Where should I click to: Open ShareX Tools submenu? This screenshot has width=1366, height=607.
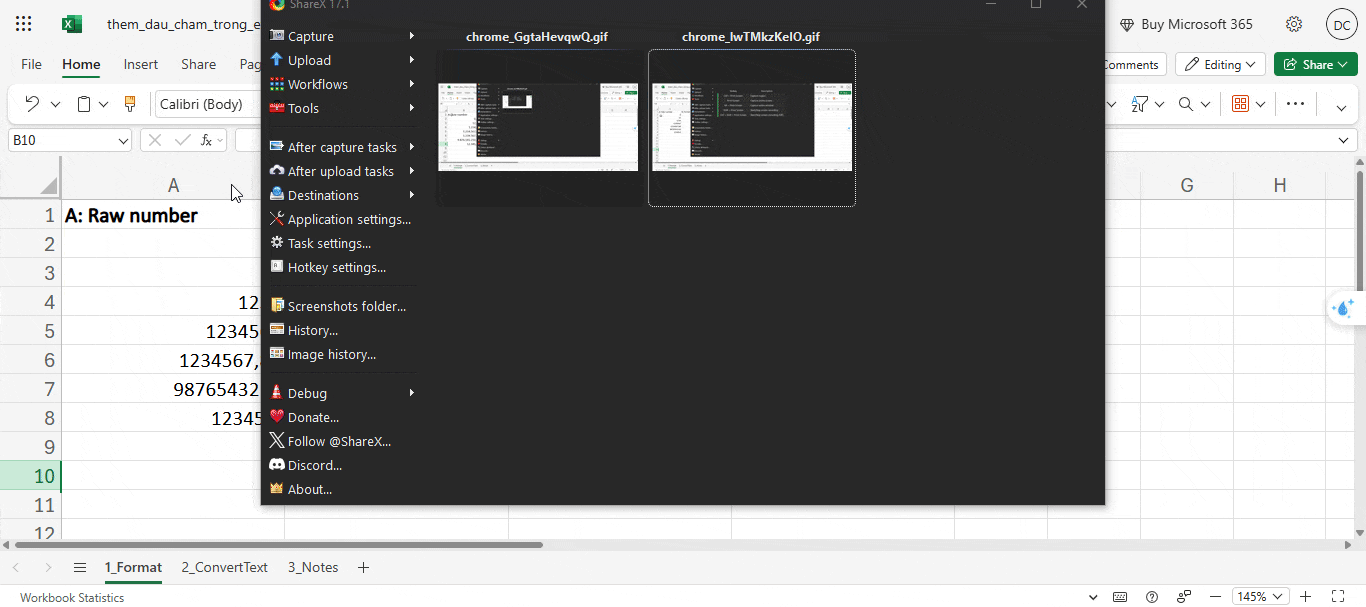(x=342, y=108)
